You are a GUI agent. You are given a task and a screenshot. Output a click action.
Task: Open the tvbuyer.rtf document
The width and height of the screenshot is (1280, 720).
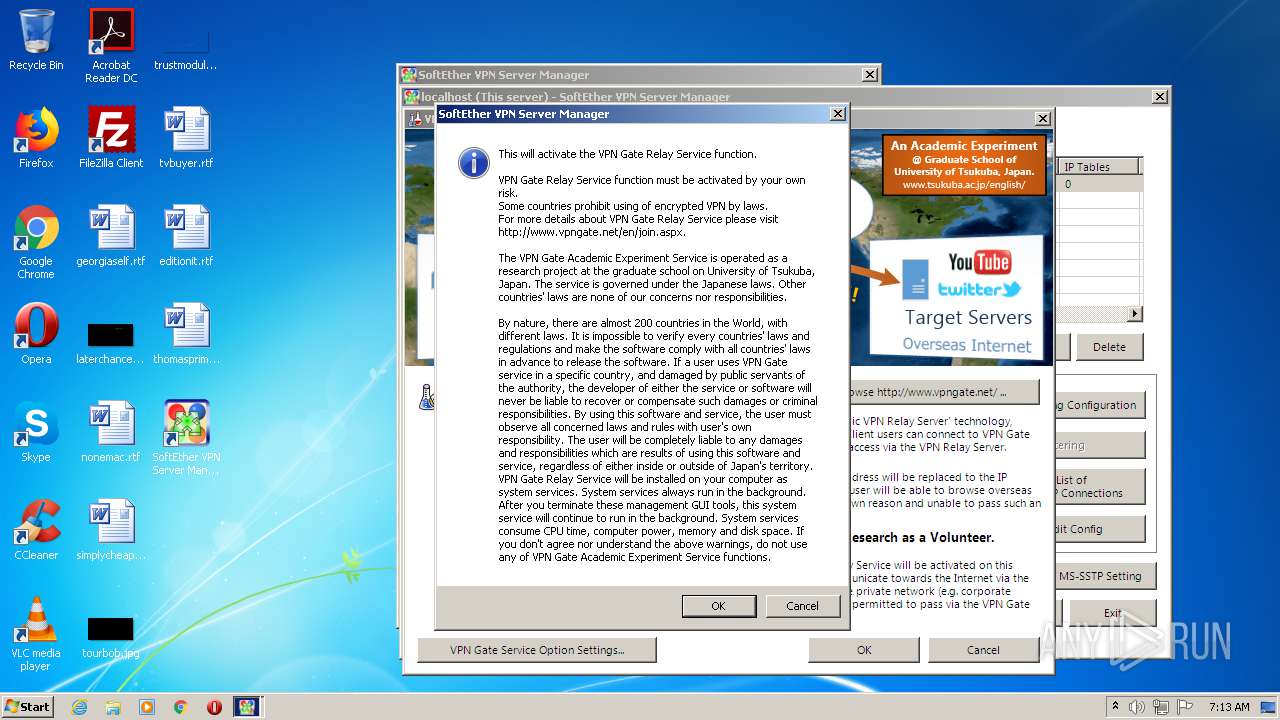pos(186,138)
